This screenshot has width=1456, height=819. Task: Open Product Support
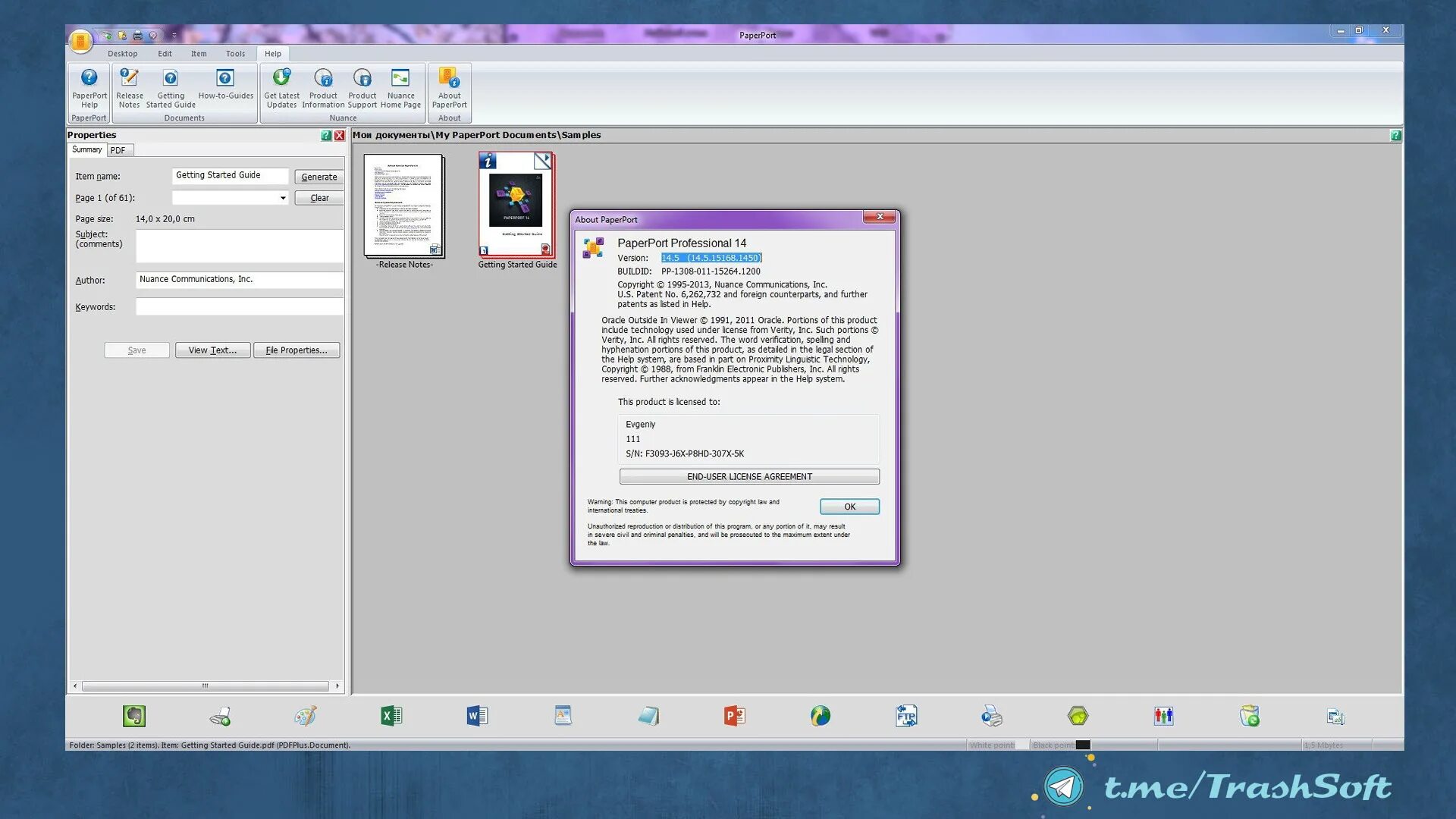coord(362,89)
